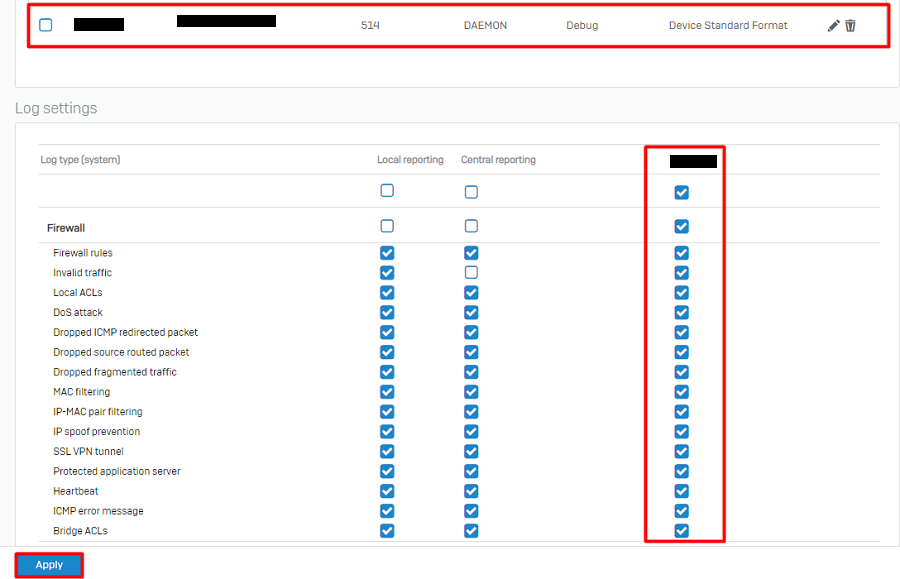This screenshot has width=900, height=579.
Task: Toggle Central reporting select-all checkbox in header row
Action: tap(471, 191)
